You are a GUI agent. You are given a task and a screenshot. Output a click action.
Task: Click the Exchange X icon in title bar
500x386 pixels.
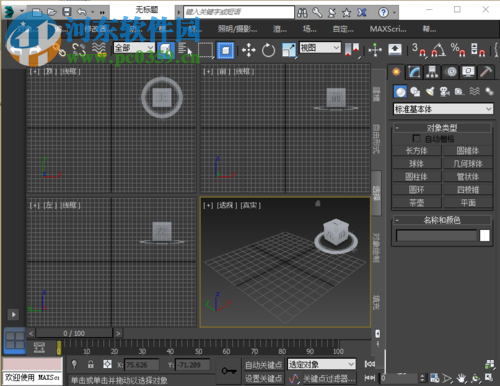click(x=362, y=13)
